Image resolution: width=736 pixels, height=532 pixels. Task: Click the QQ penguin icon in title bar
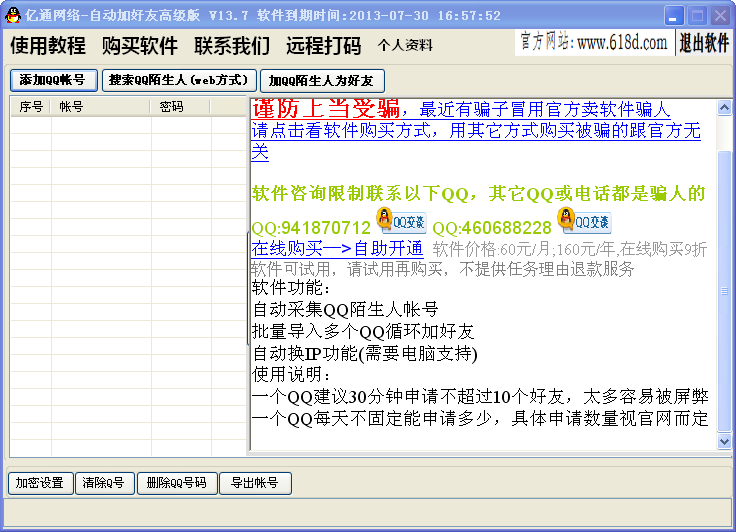coord(13,15)
